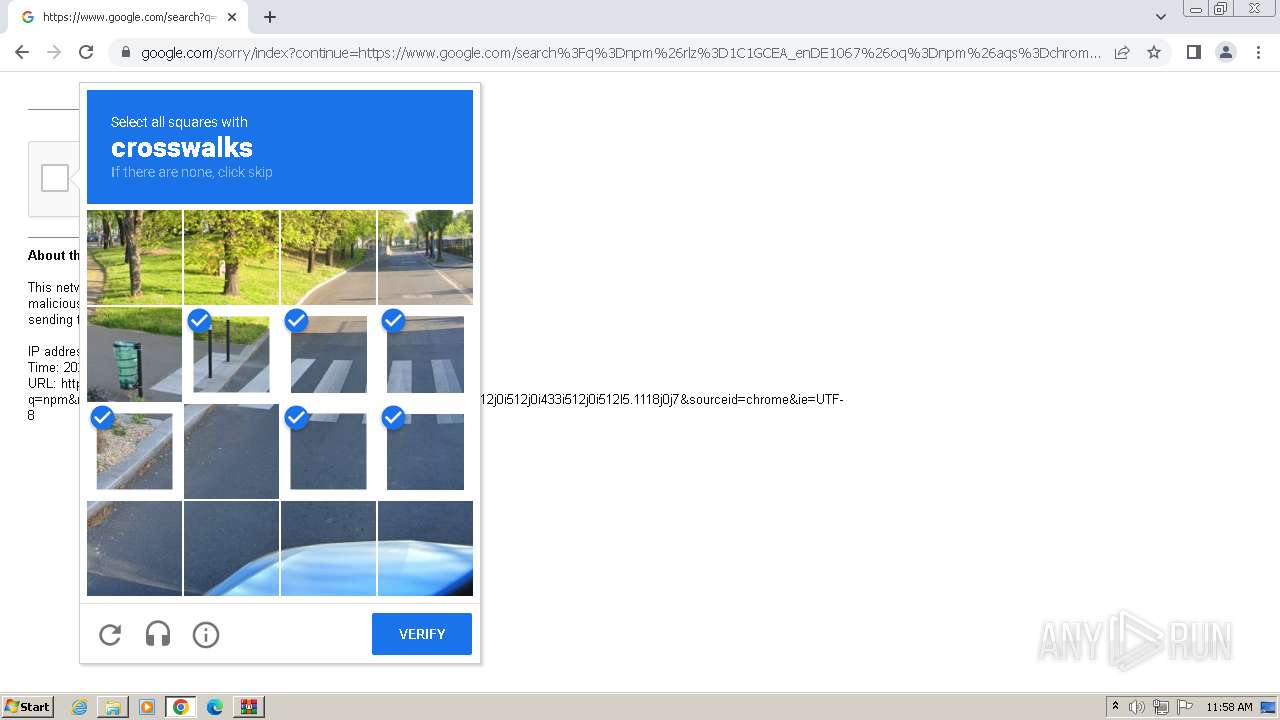Restore down the Chrome window

click(1221, 8)
